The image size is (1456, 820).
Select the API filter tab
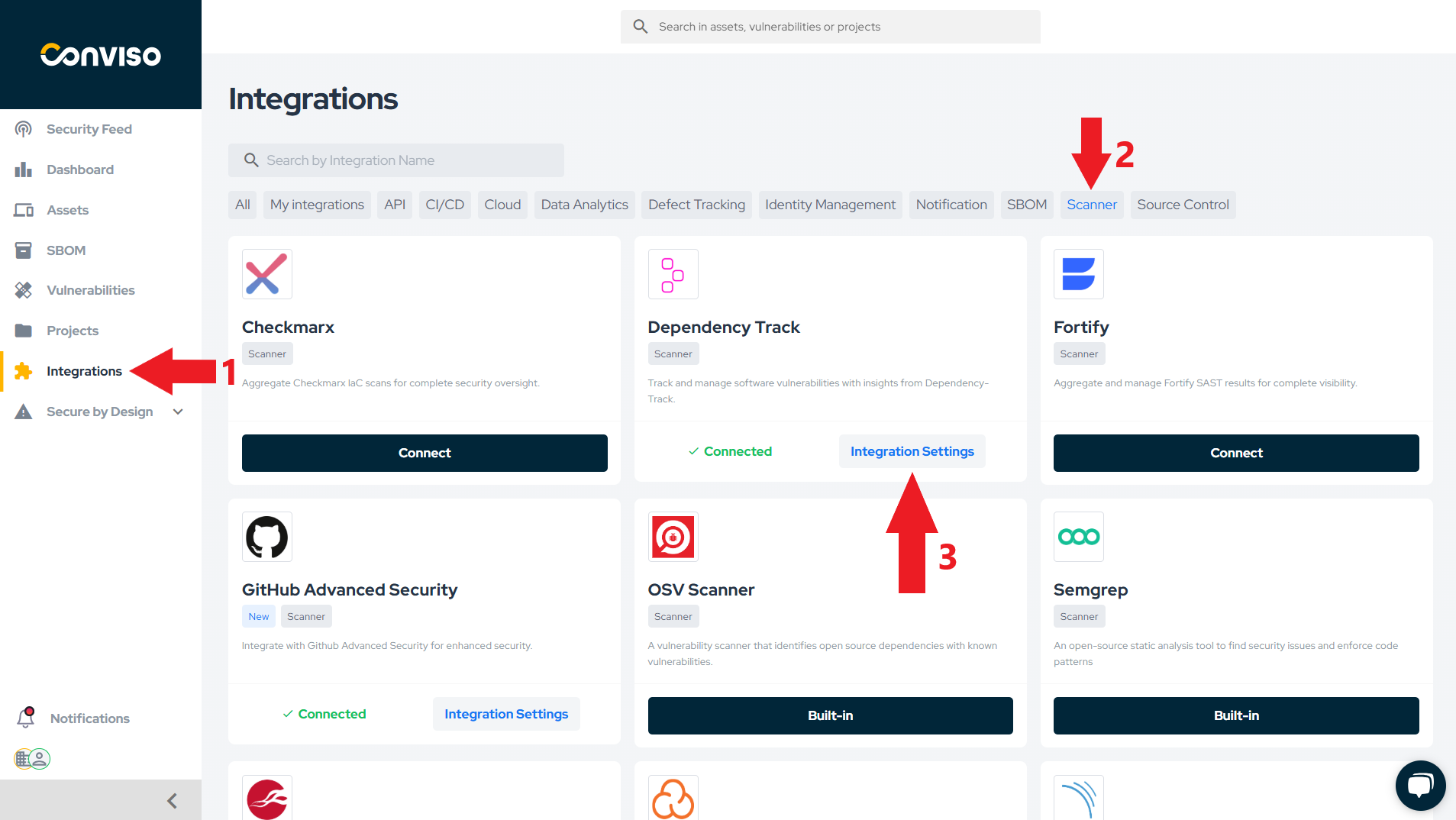[x=395, y=205]
